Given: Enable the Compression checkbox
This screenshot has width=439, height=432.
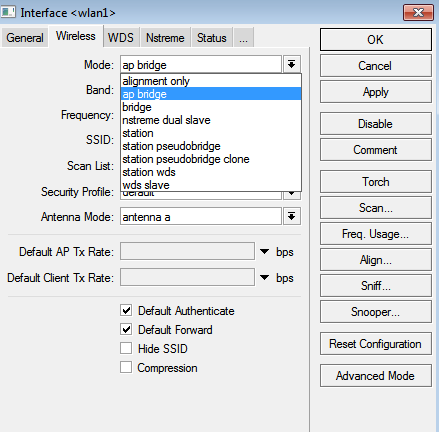Looking at the screenshot, I should coord(126,367).
